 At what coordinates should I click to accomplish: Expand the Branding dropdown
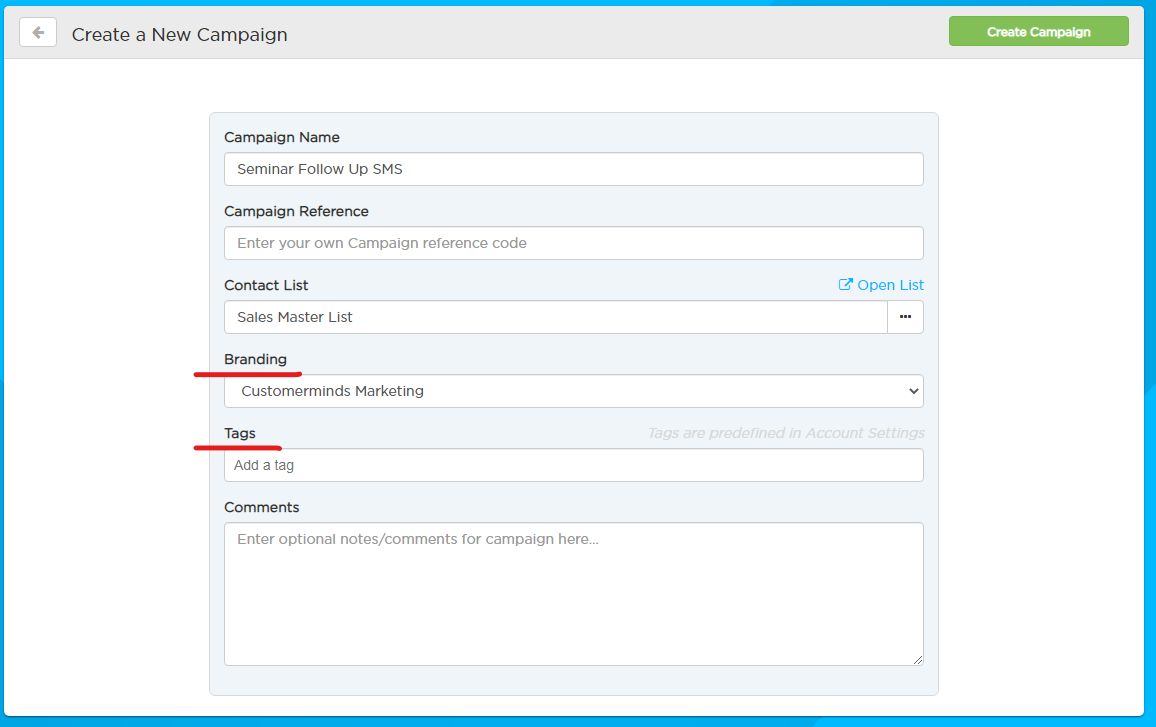click(574, 391)
